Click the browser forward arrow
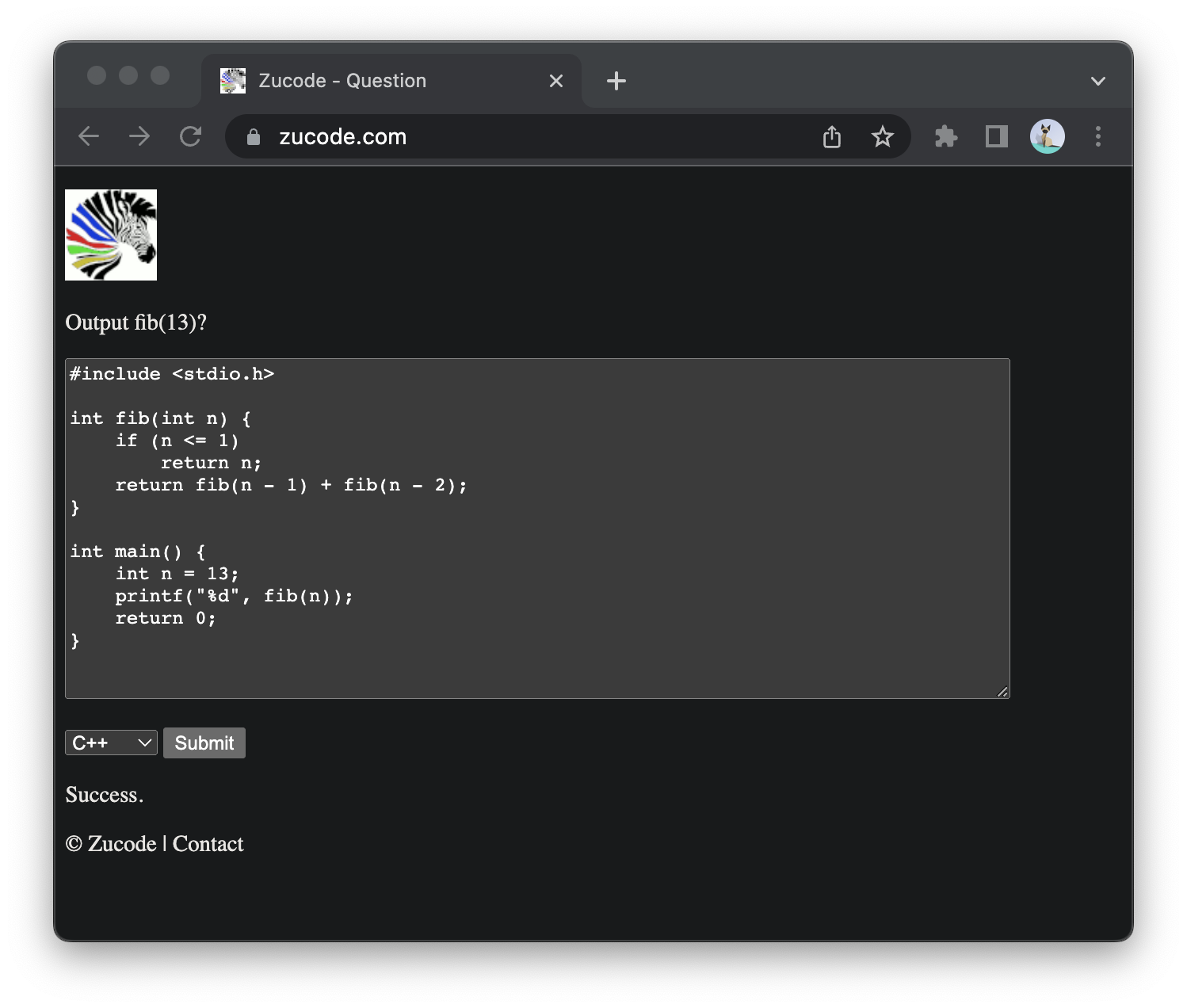The width and height of the screenshot is (1187, 1008). click(139, 136)
